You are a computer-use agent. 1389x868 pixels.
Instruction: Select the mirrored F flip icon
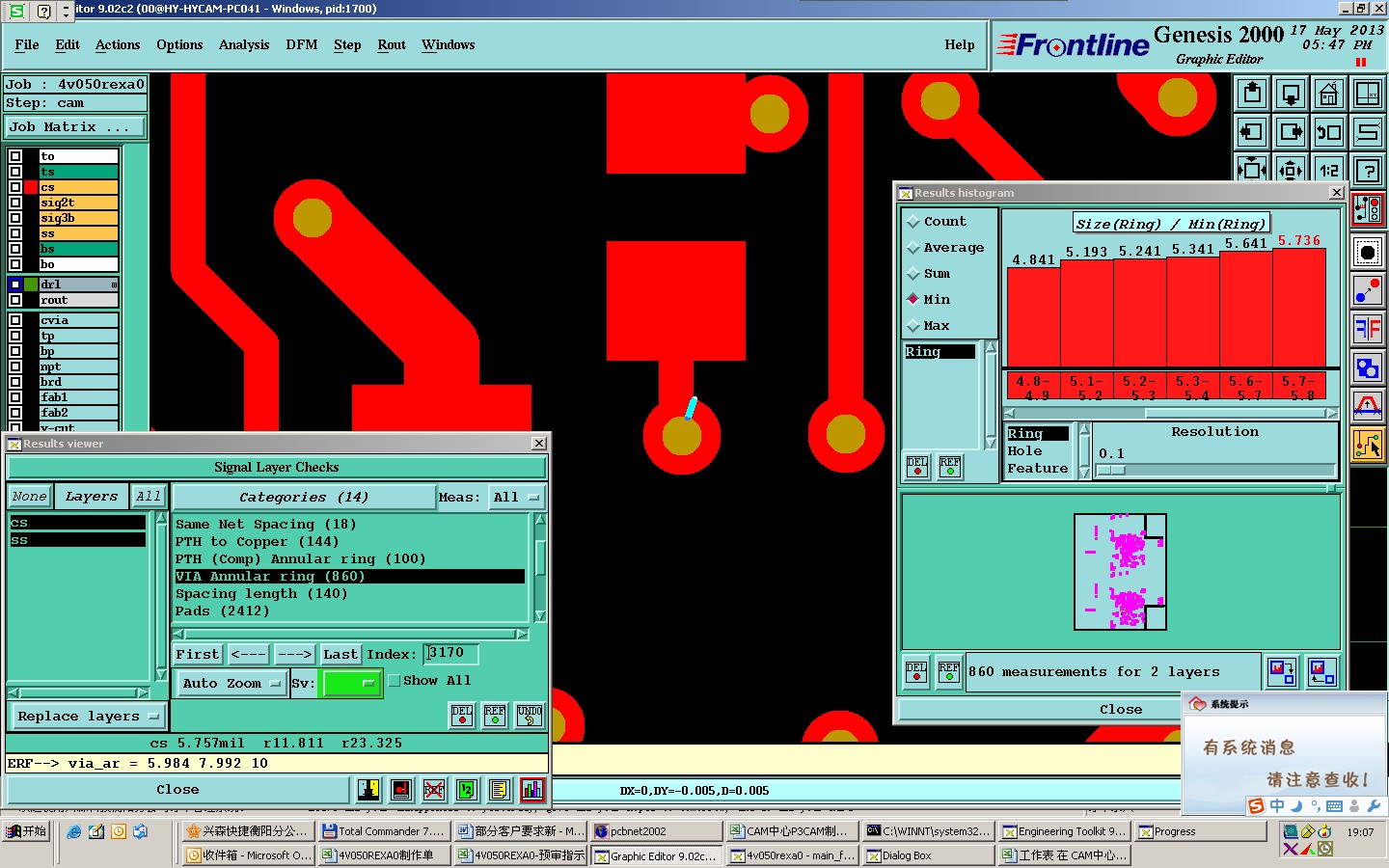coord(1368,329)
